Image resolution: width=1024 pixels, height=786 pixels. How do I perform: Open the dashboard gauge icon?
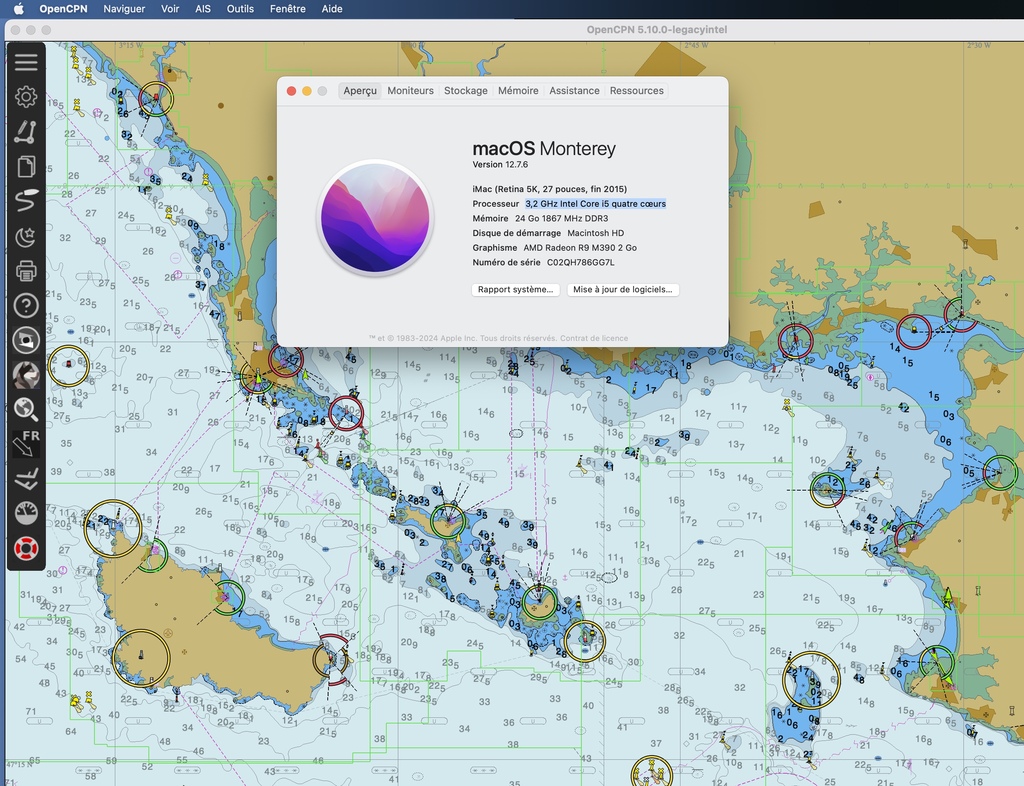26,513
